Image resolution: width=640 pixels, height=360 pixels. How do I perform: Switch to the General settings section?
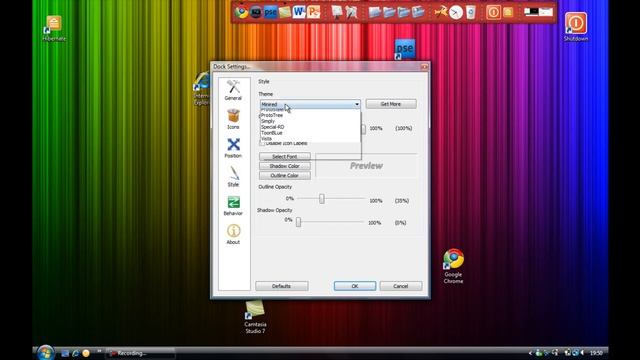click(233, 90)
